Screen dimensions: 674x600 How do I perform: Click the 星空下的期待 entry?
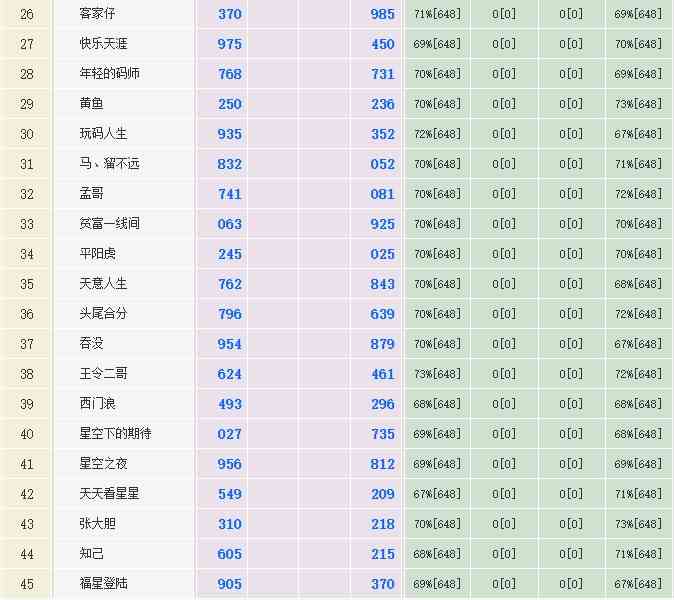point(116,434)
